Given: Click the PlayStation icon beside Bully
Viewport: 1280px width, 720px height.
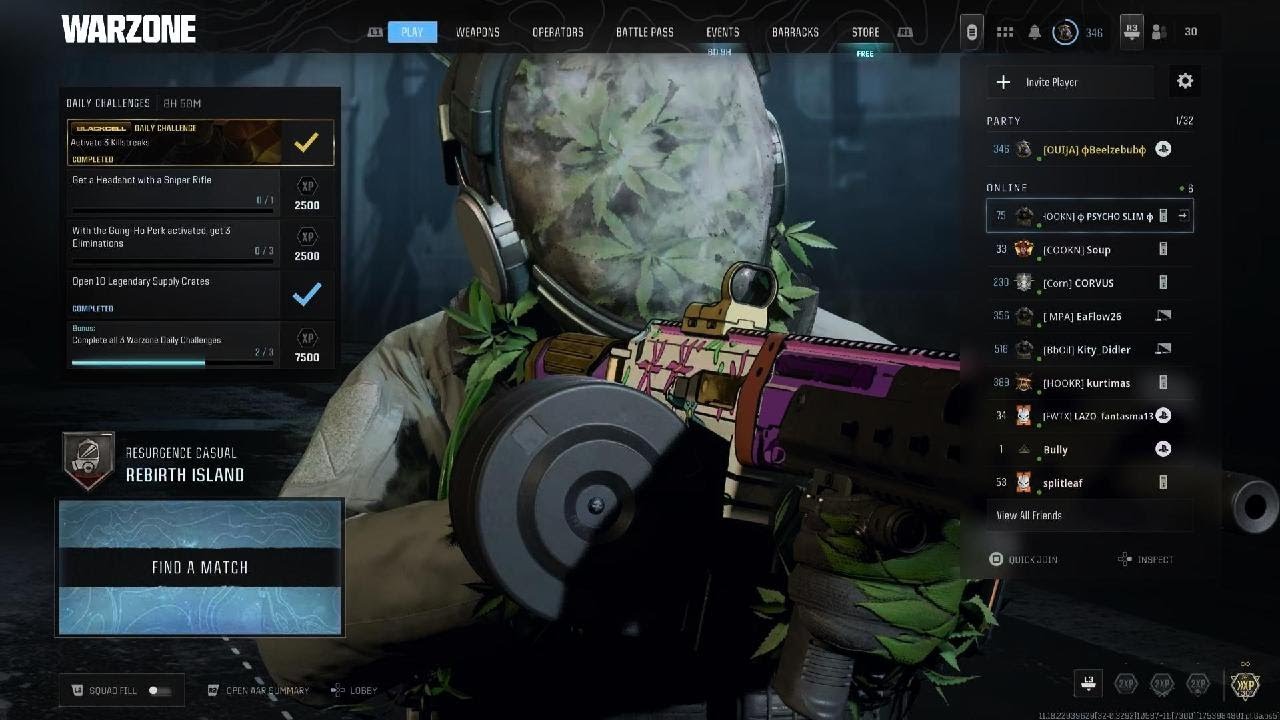Looking at the screenshot, I should [x=1163, y=450].
